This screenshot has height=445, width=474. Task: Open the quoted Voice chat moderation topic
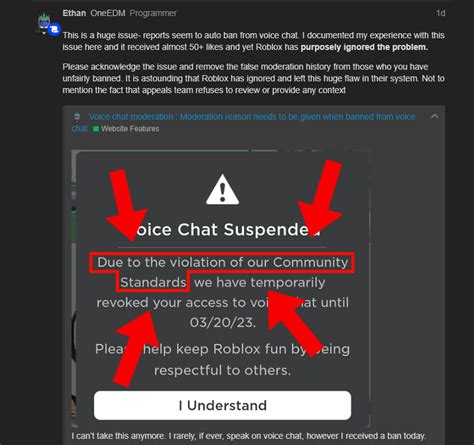click(243, 122)
